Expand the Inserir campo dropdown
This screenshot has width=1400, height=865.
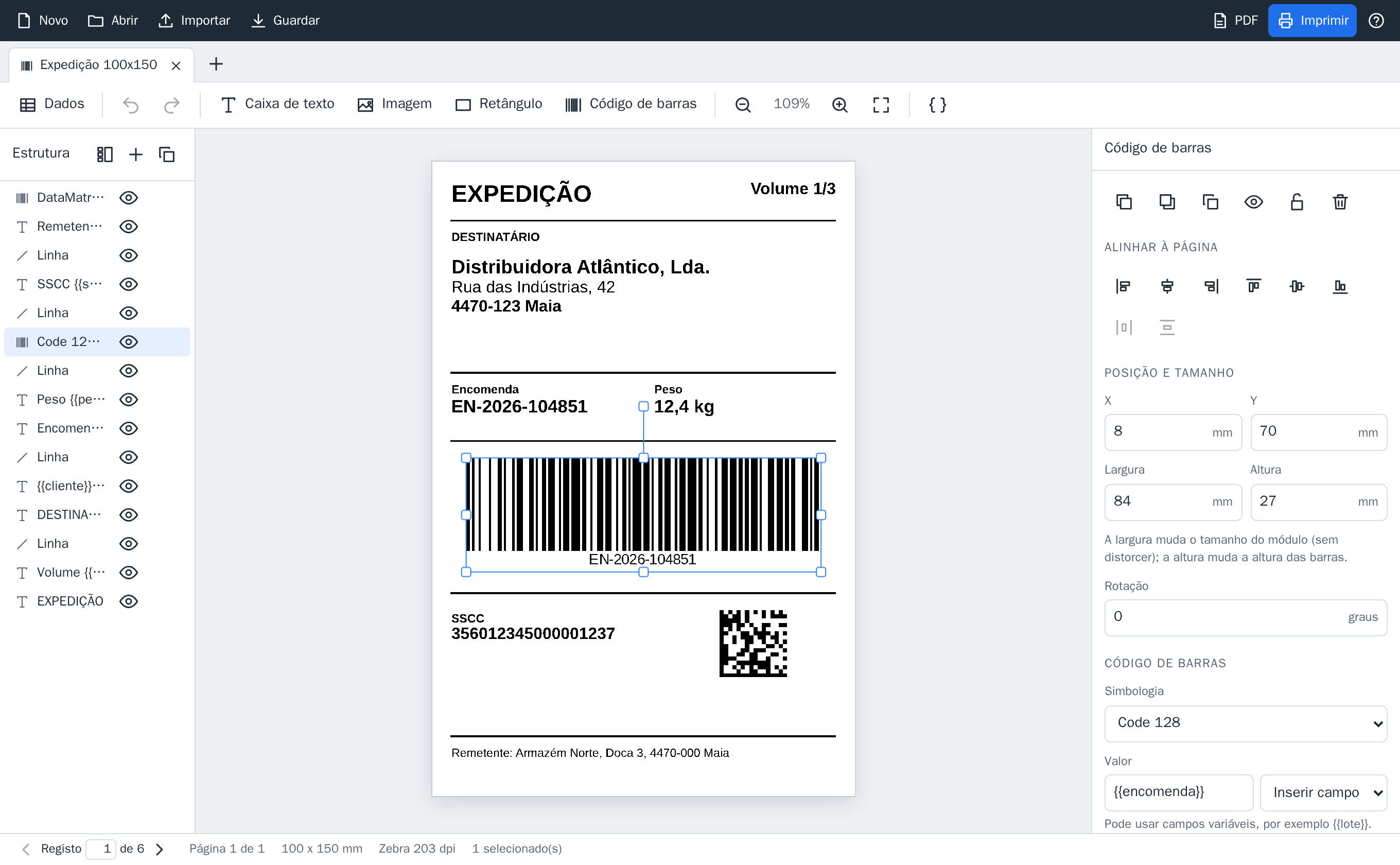(x=1323, y=792)
